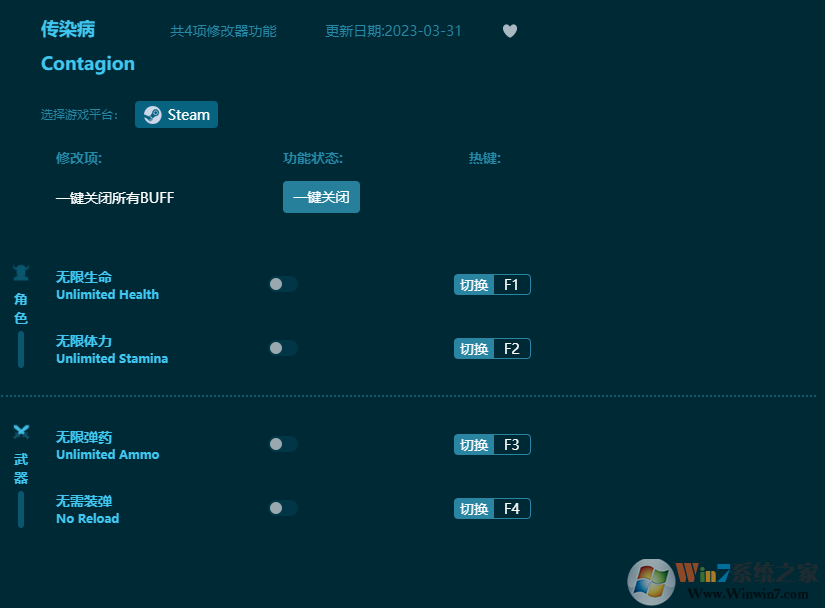The width and height of the screenshot is (825, 608).
Task: Click the F4 hotkey field
Action: point(512,509)
